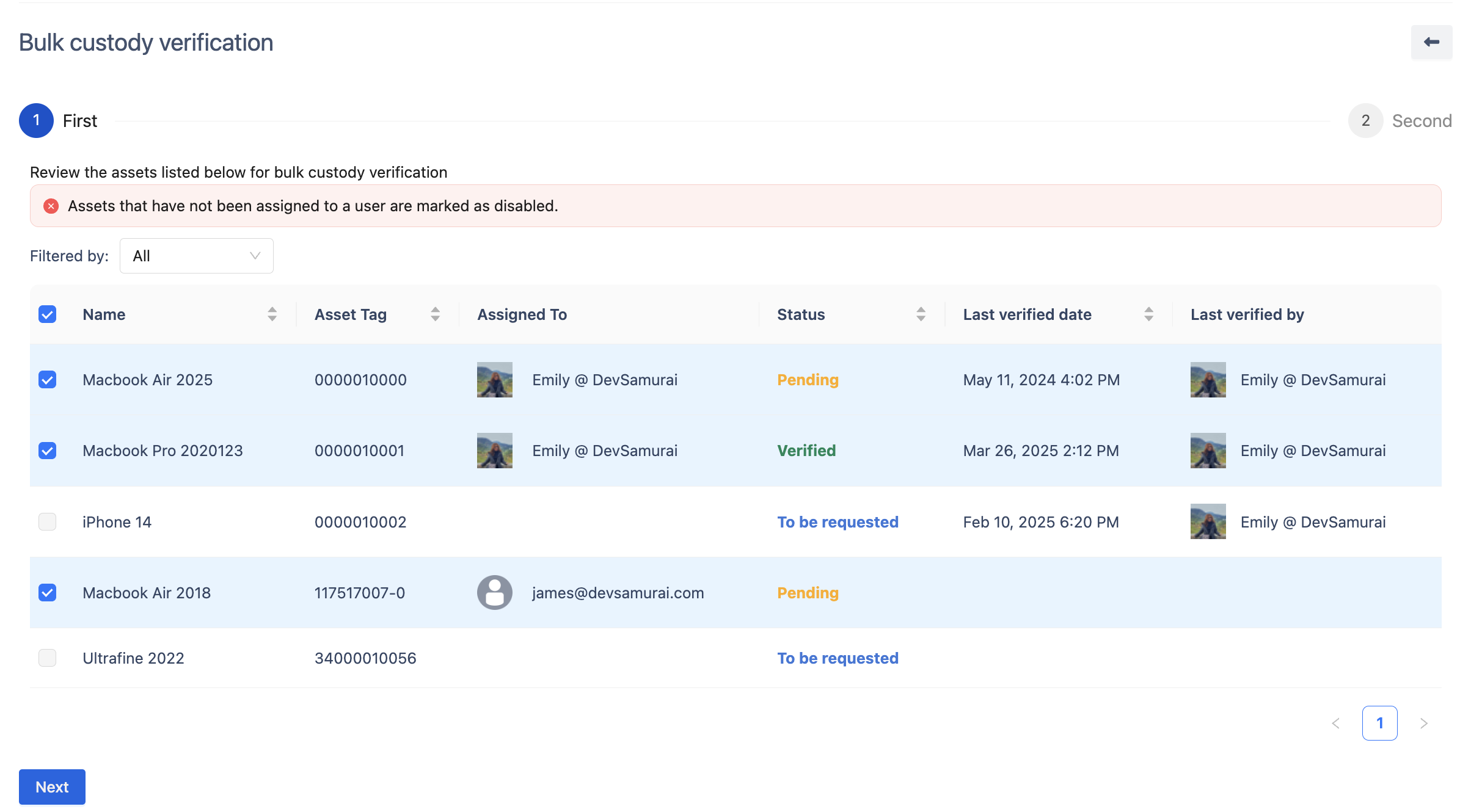Viewport: 1471px width, 812px height.
Task: Click To be requested status for iPhone 14
Action: point(838,522)
